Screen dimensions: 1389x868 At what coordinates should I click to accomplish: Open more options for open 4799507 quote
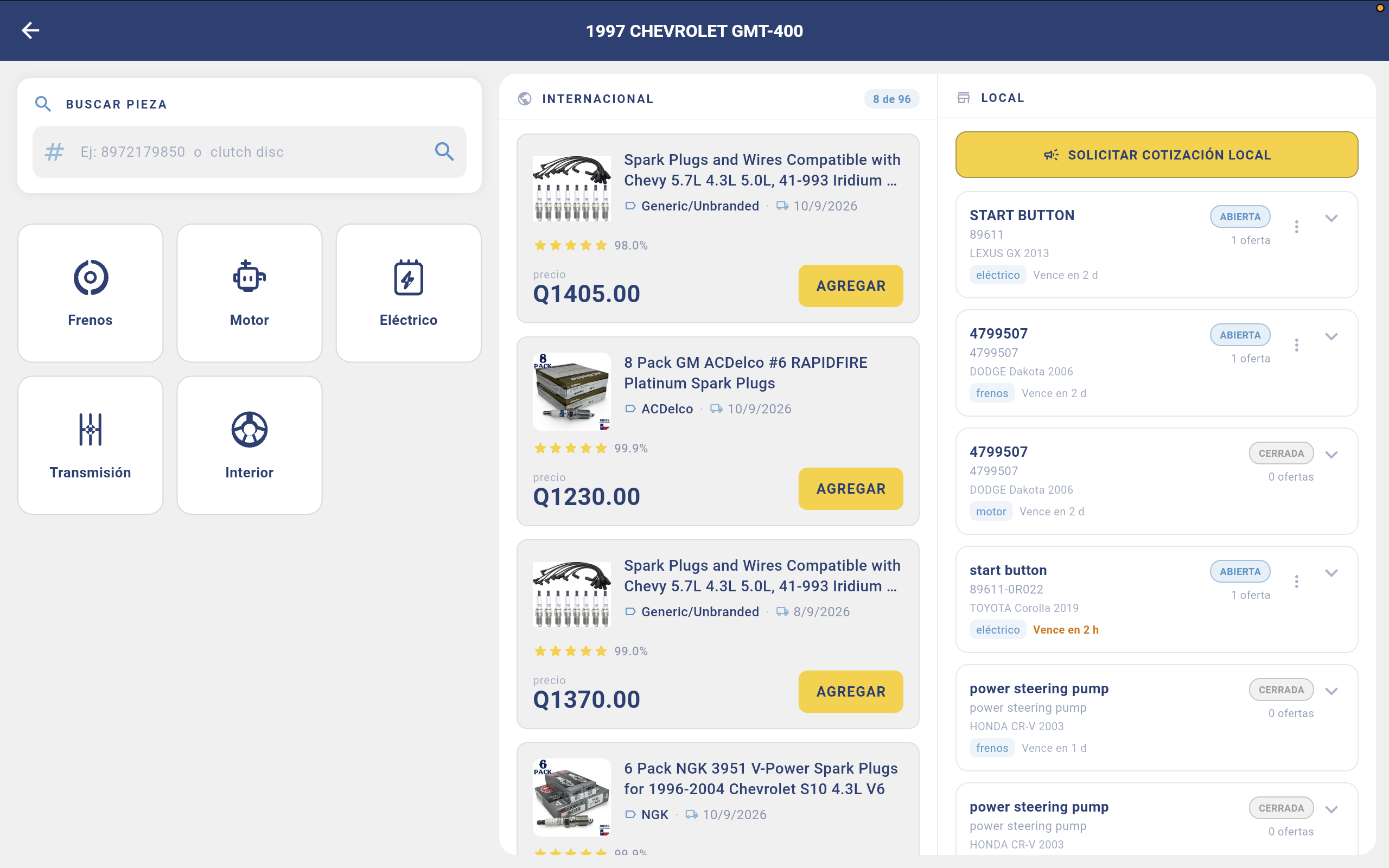[1297, 345]
